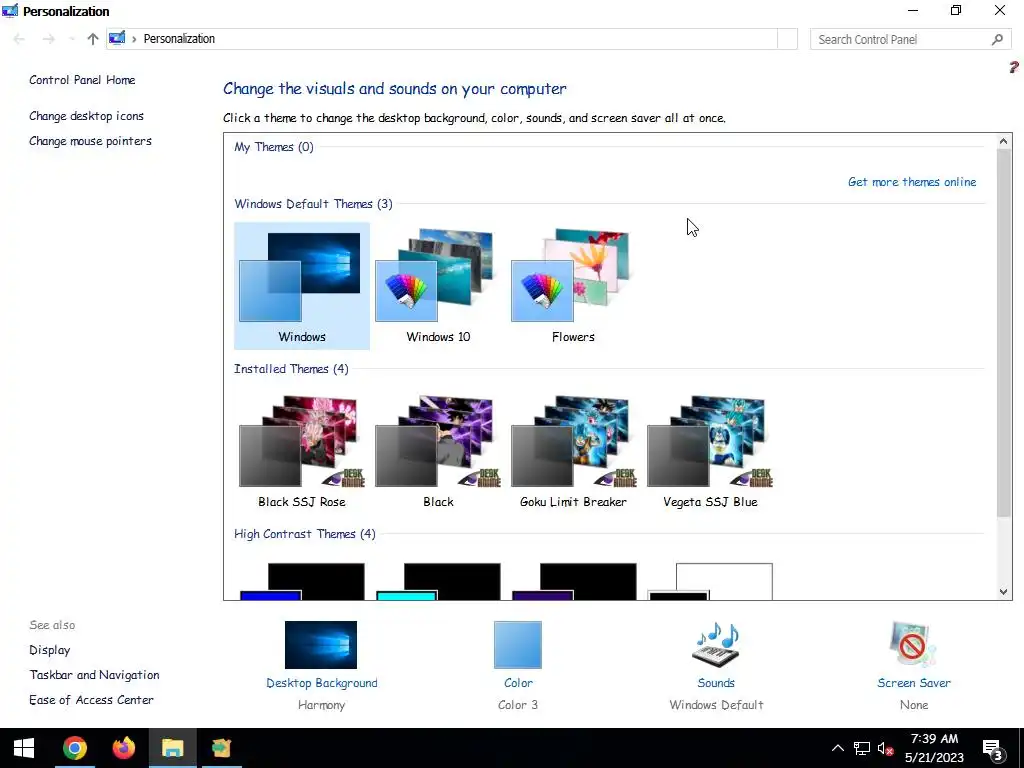Open network status tray icon
Screen dimensions: 1024x768
(861, 748)
